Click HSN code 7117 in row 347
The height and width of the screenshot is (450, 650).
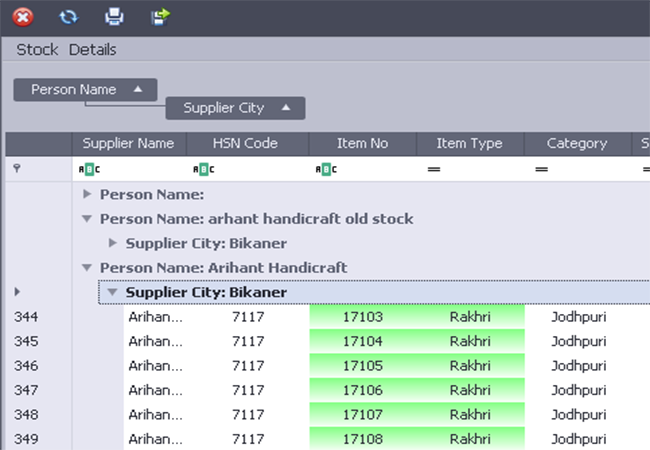pos(248,390)
